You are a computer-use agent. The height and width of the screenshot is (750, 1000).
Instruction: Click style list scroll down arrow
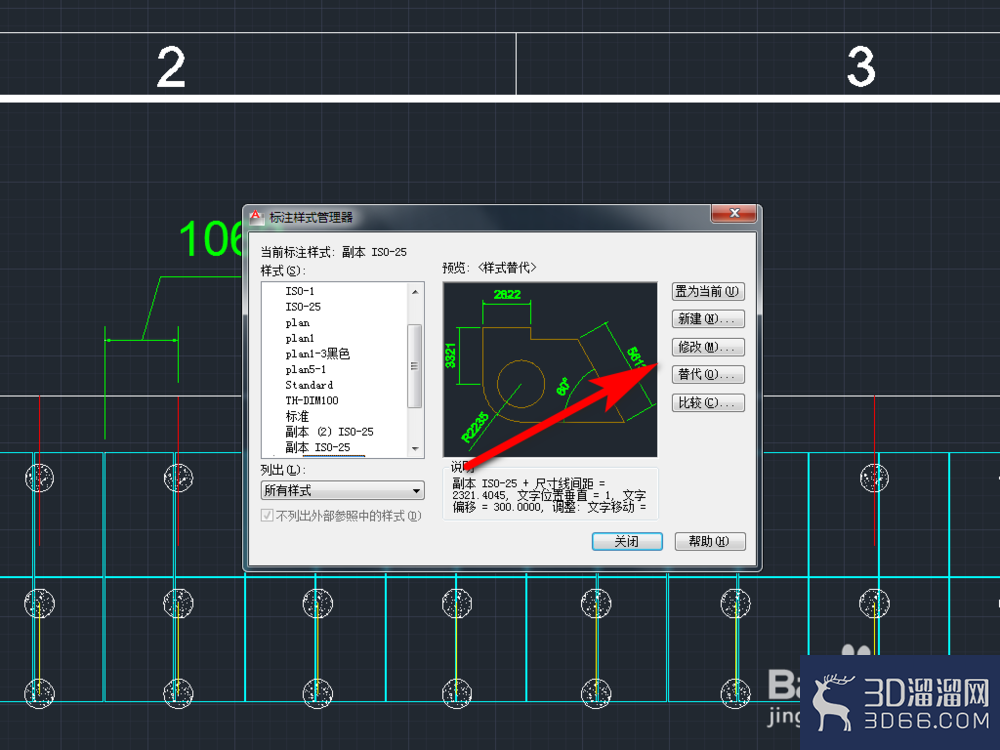point(415,449)
